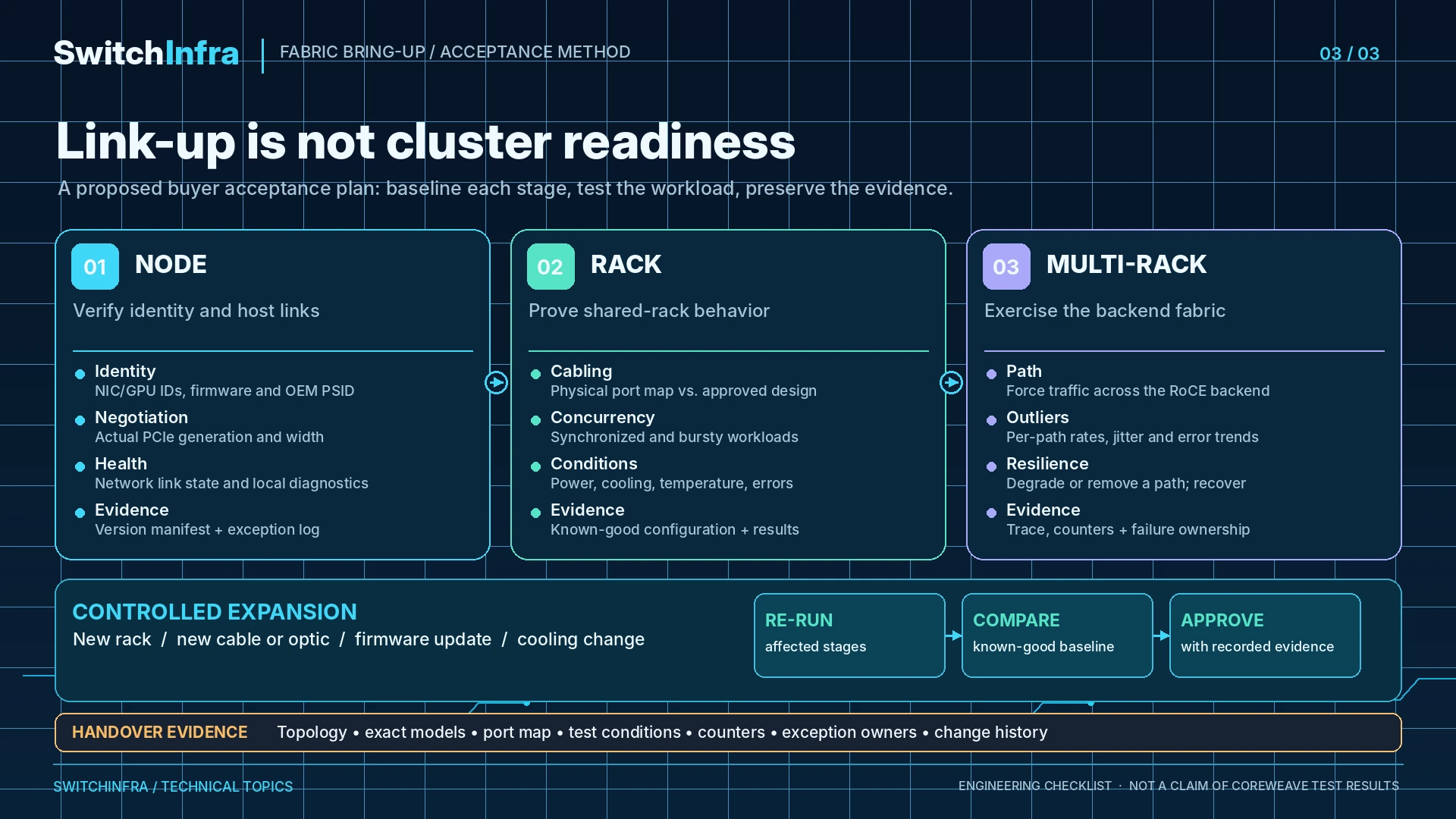Click the CONTROLLED EXPANSION heading

click(215, 611)
